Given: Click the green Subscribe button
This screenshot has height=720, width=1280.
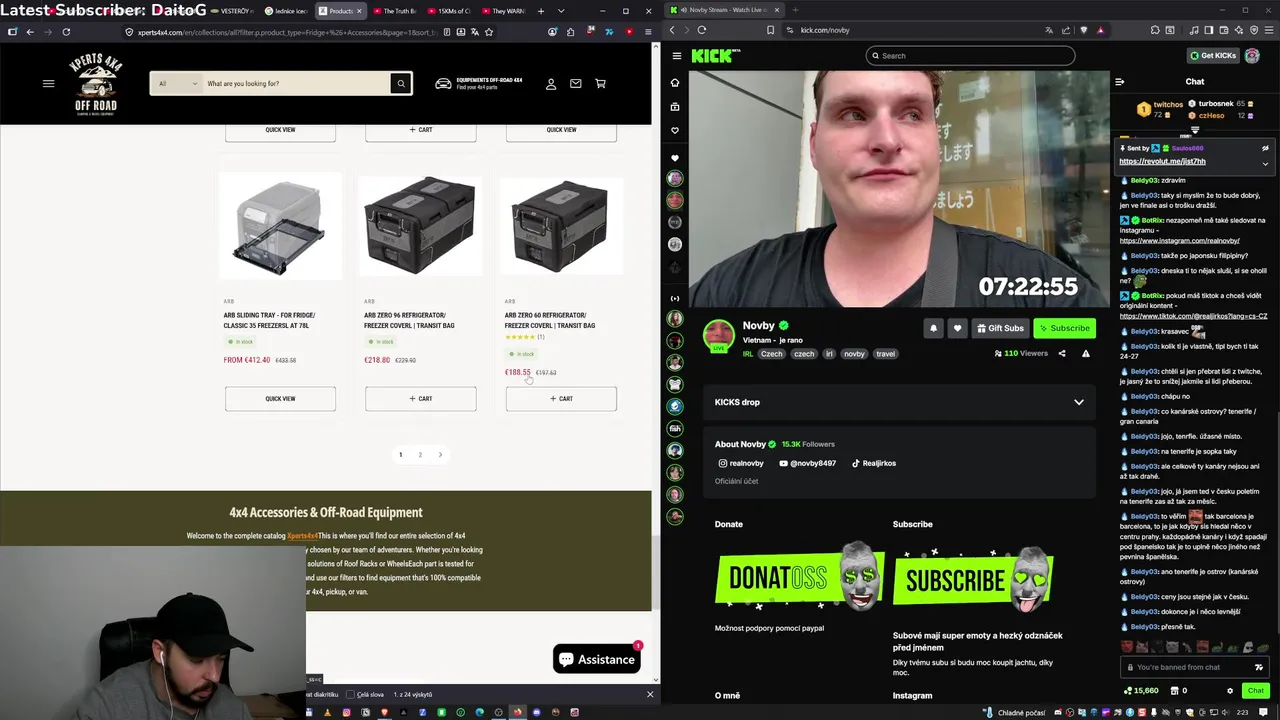Looking at the screenshot, I should 1064,328.
